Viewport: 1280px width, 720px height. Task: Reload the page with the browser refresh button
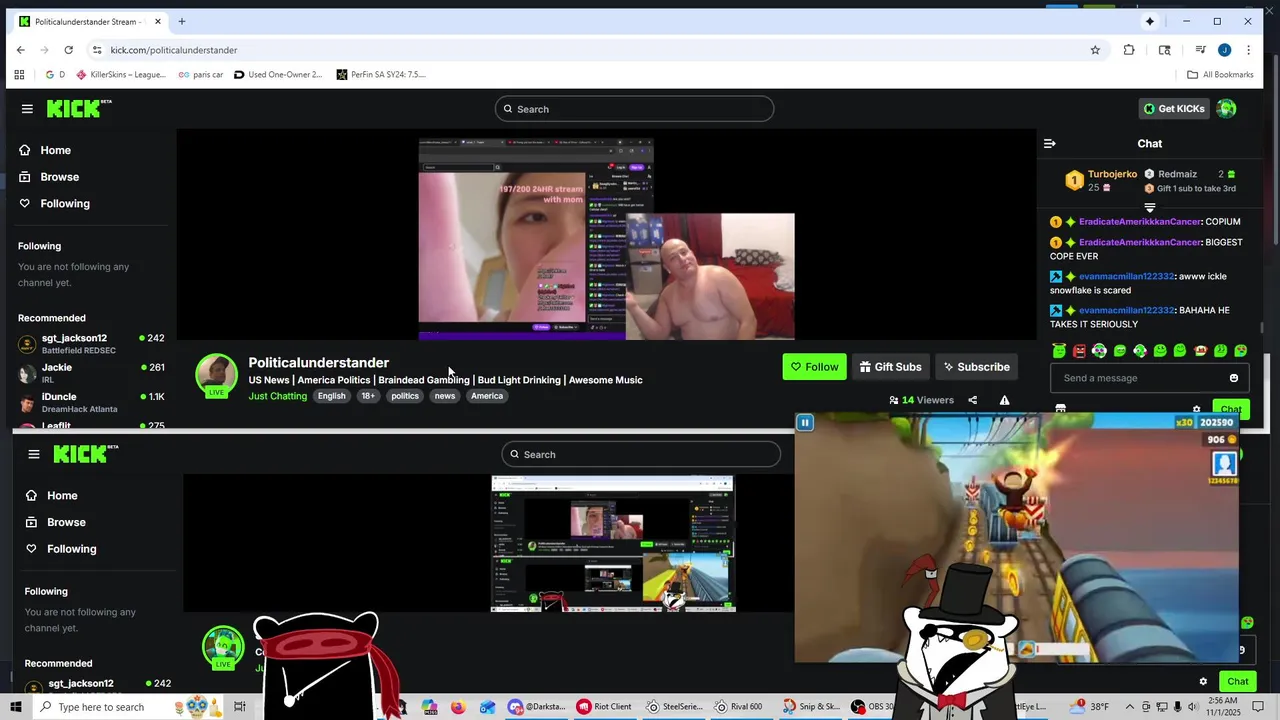tap(68, 50)
